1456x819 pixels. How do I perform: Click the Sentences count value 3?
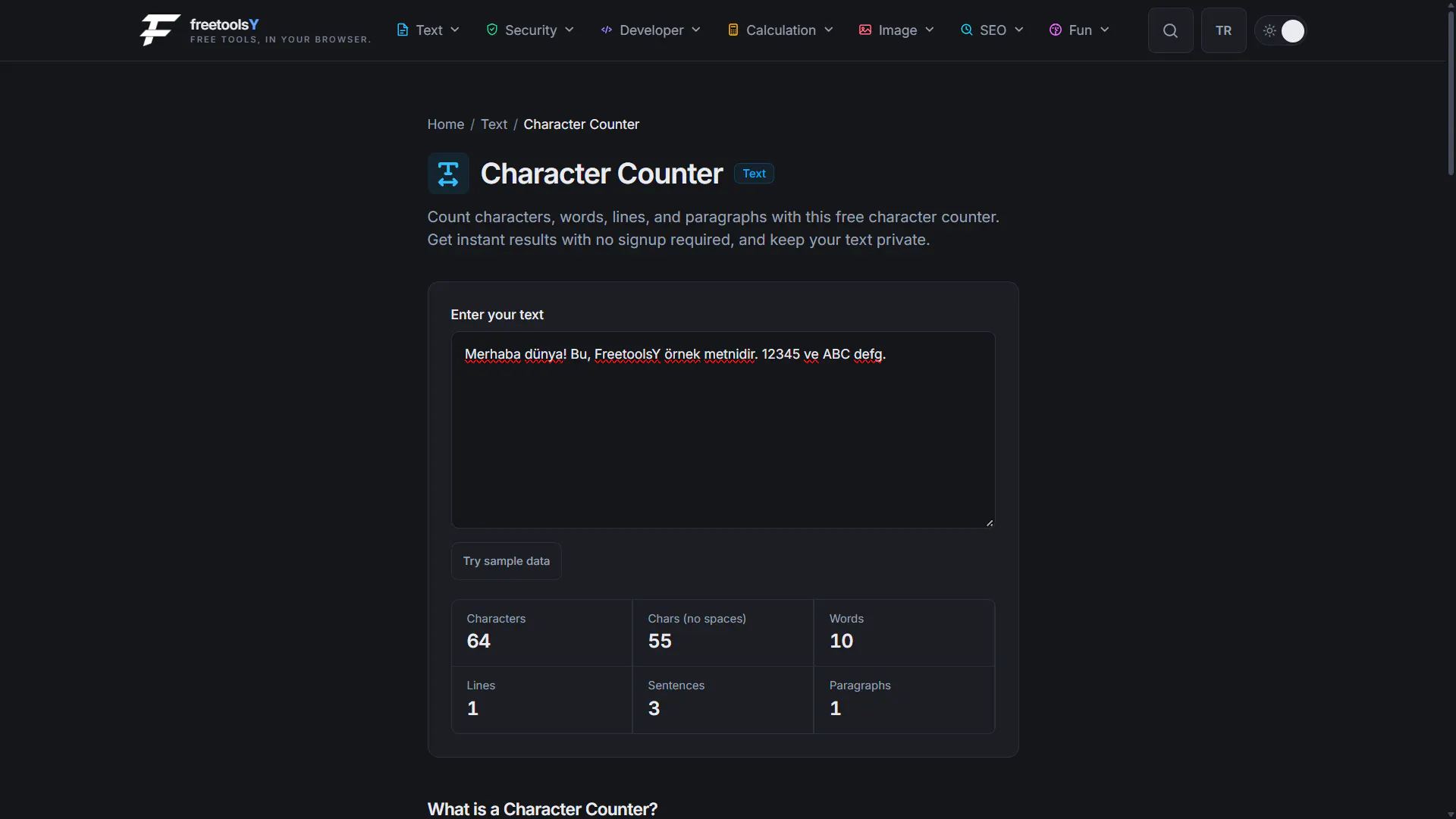pyautogui.click(x=654, y=708)
